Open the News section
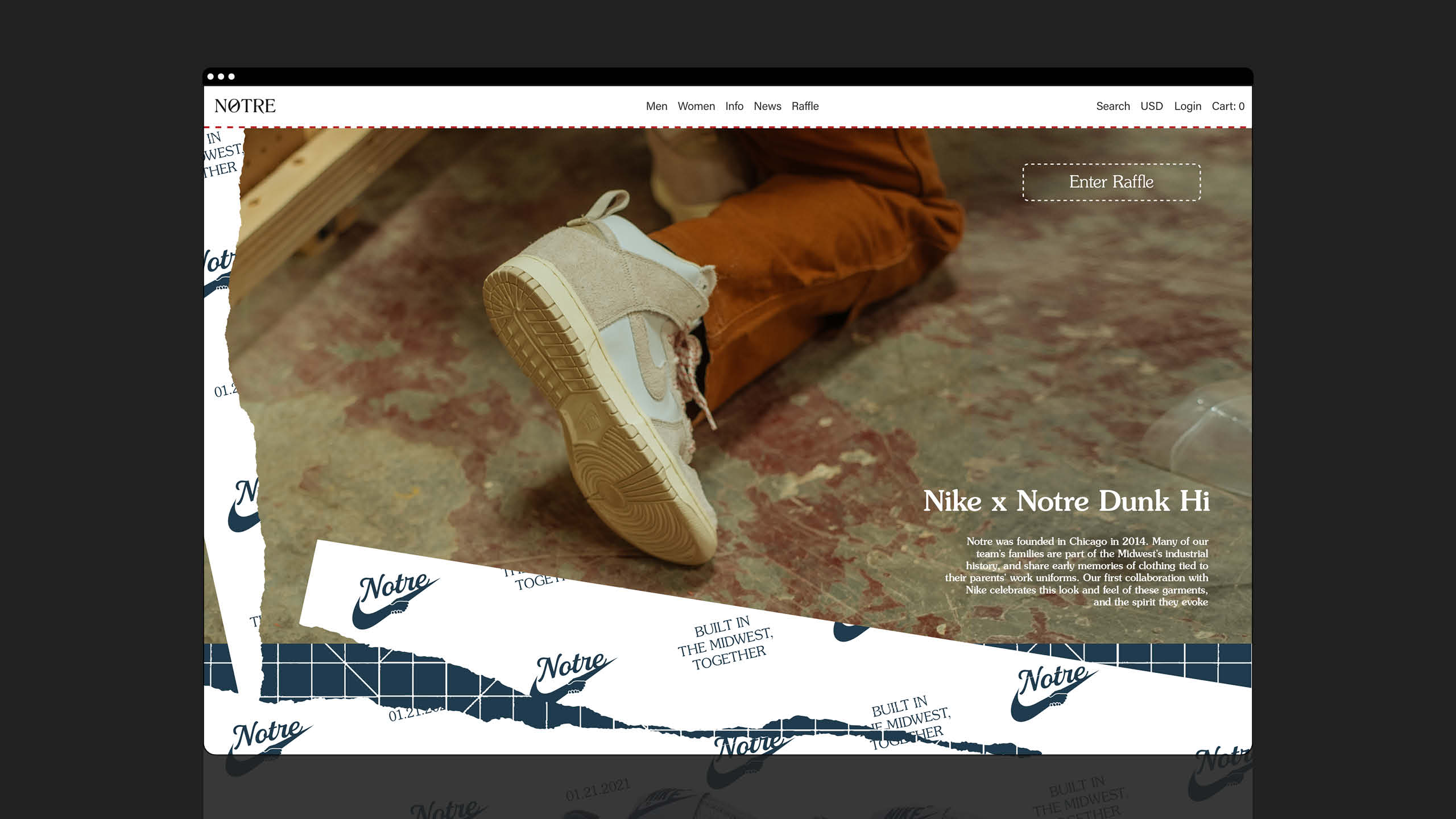 767,106
